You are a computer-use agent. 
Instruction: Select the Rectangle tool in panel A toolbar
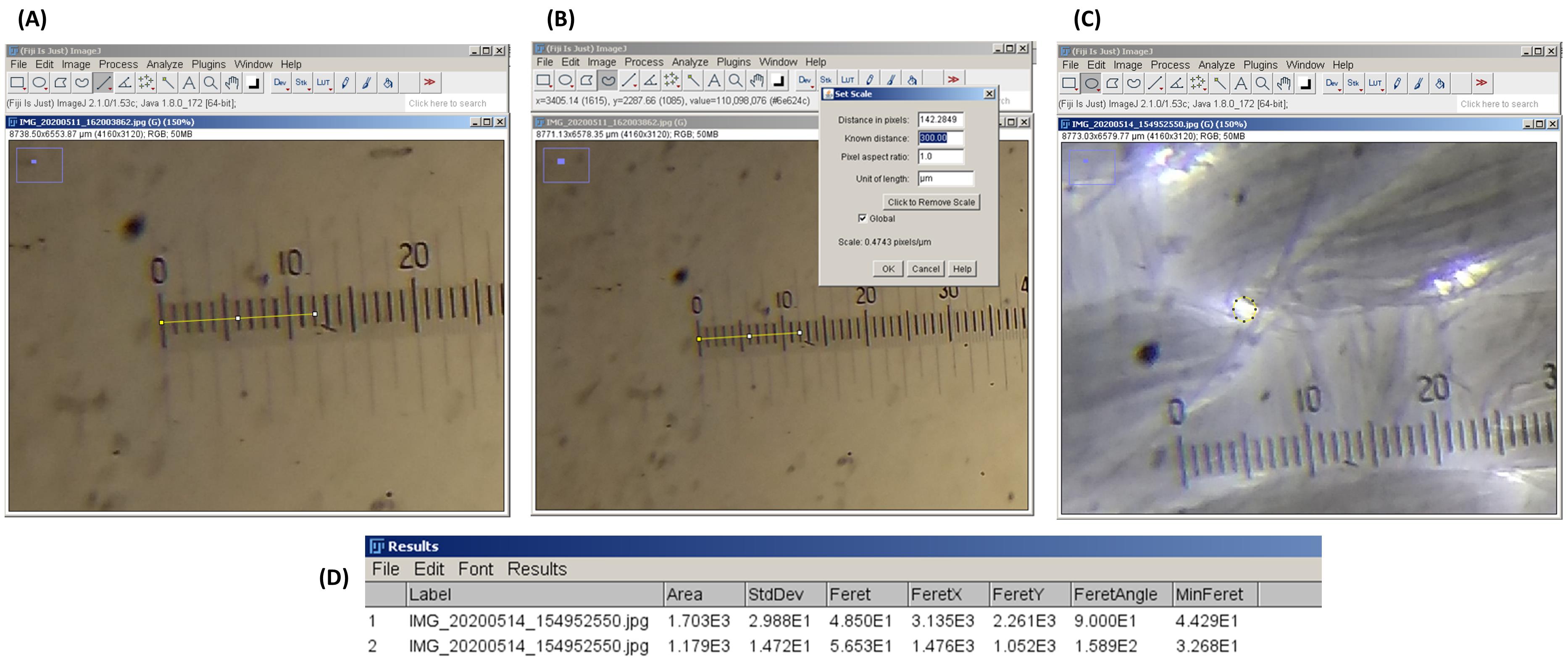(x=18, y=83)
